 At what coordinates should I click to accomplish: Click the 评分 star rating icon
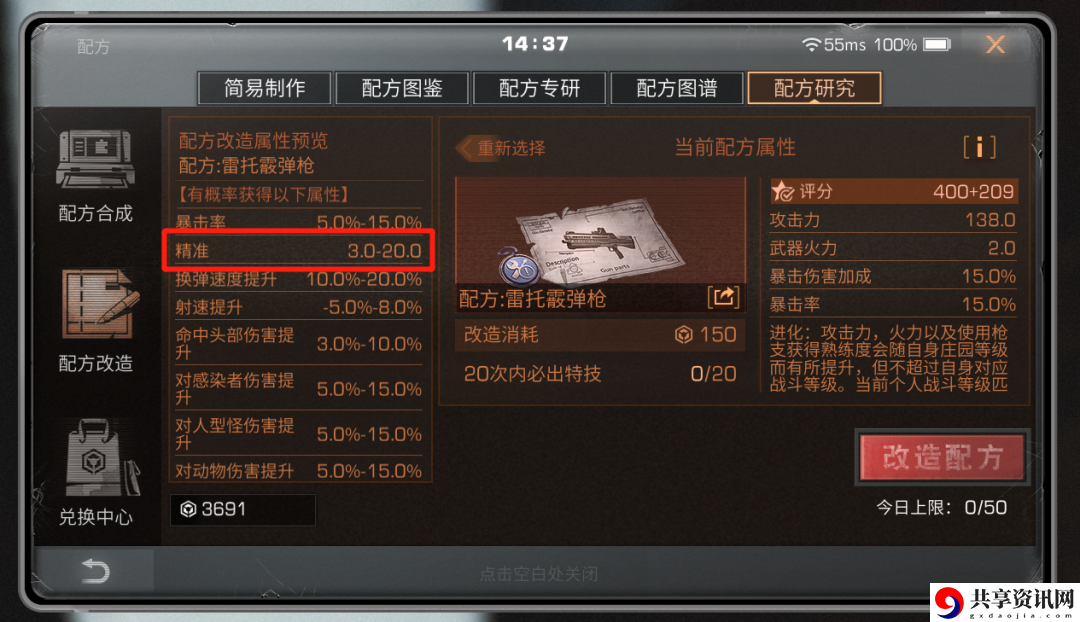click(x=782, y=191)
